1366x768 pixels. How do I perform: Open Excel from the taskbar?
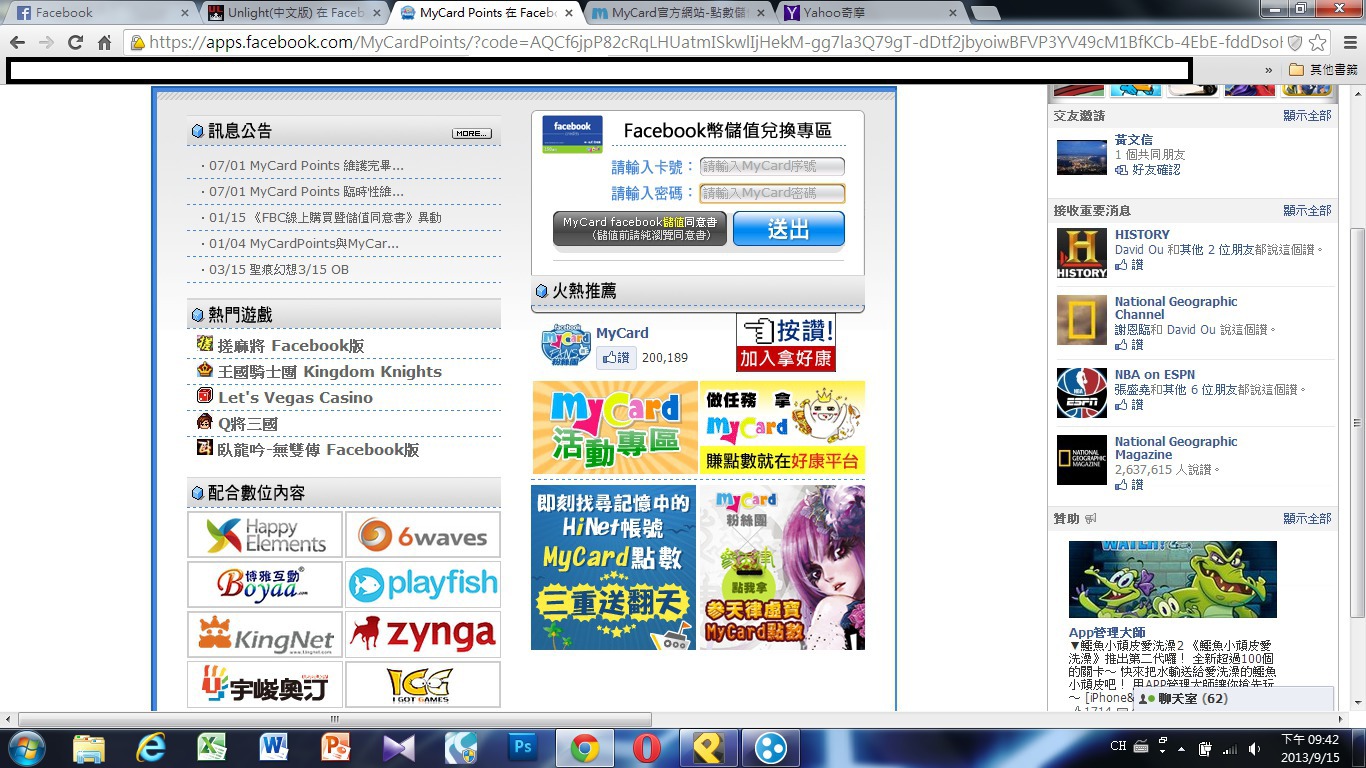(212, 748)
